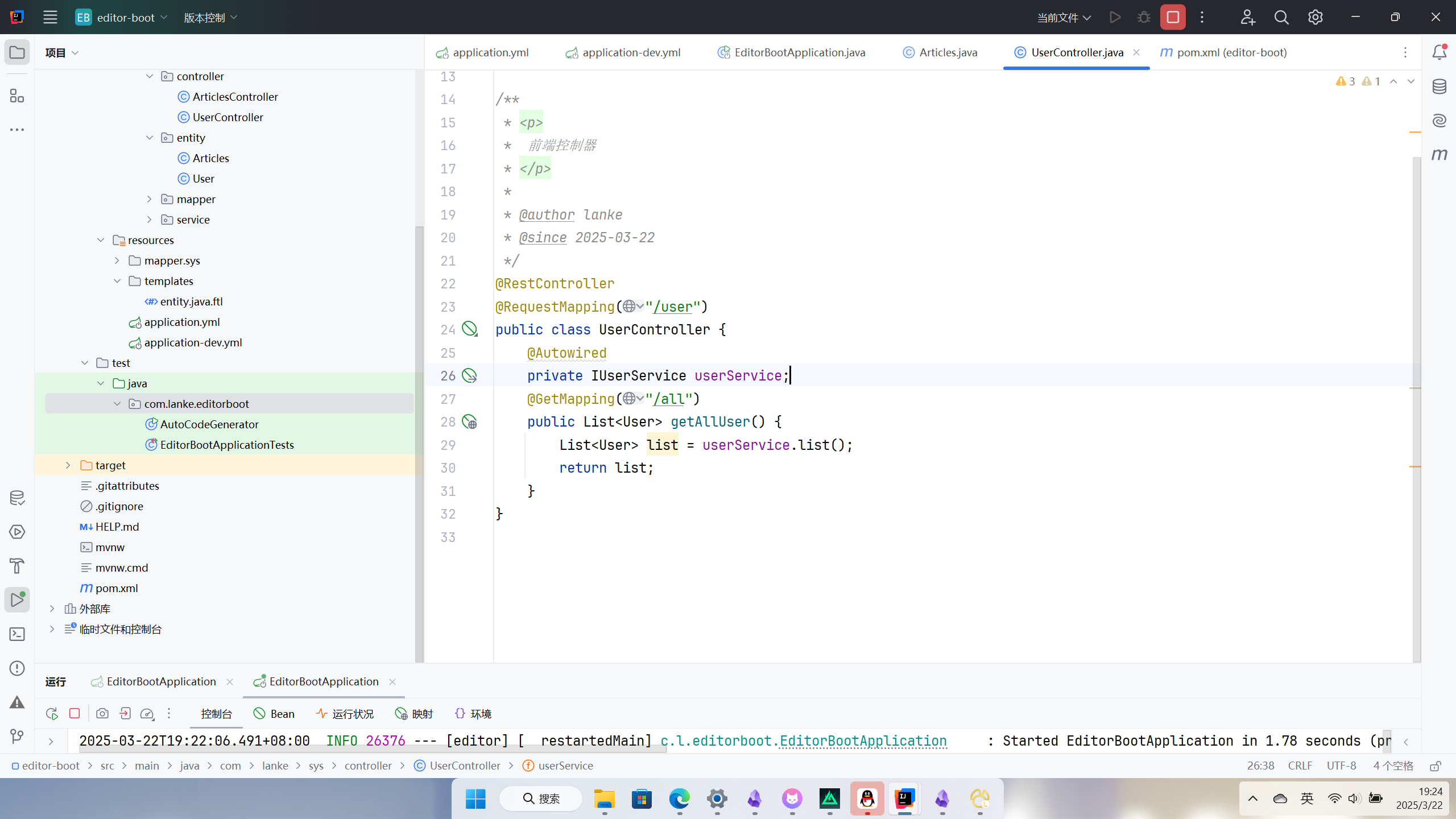Open more tool windows ellipsis in sidebar

tap(17, 130)
